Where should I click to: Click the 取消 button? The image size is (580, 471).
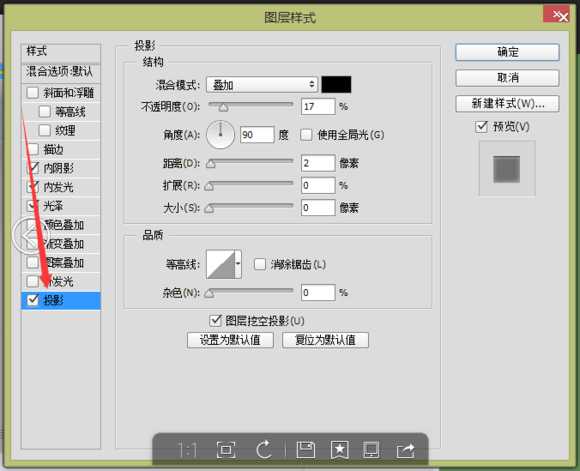[507, 78]
